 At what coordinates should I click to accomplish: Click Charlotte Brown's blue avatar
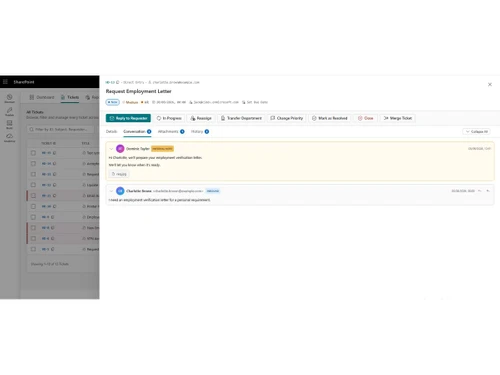[120, 191]
